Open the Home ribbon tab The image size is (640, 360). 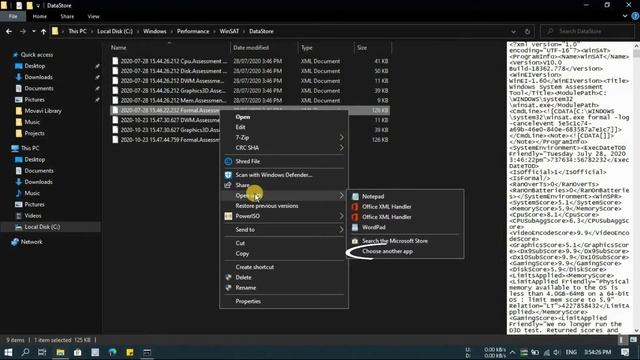[x=40, y=16]
